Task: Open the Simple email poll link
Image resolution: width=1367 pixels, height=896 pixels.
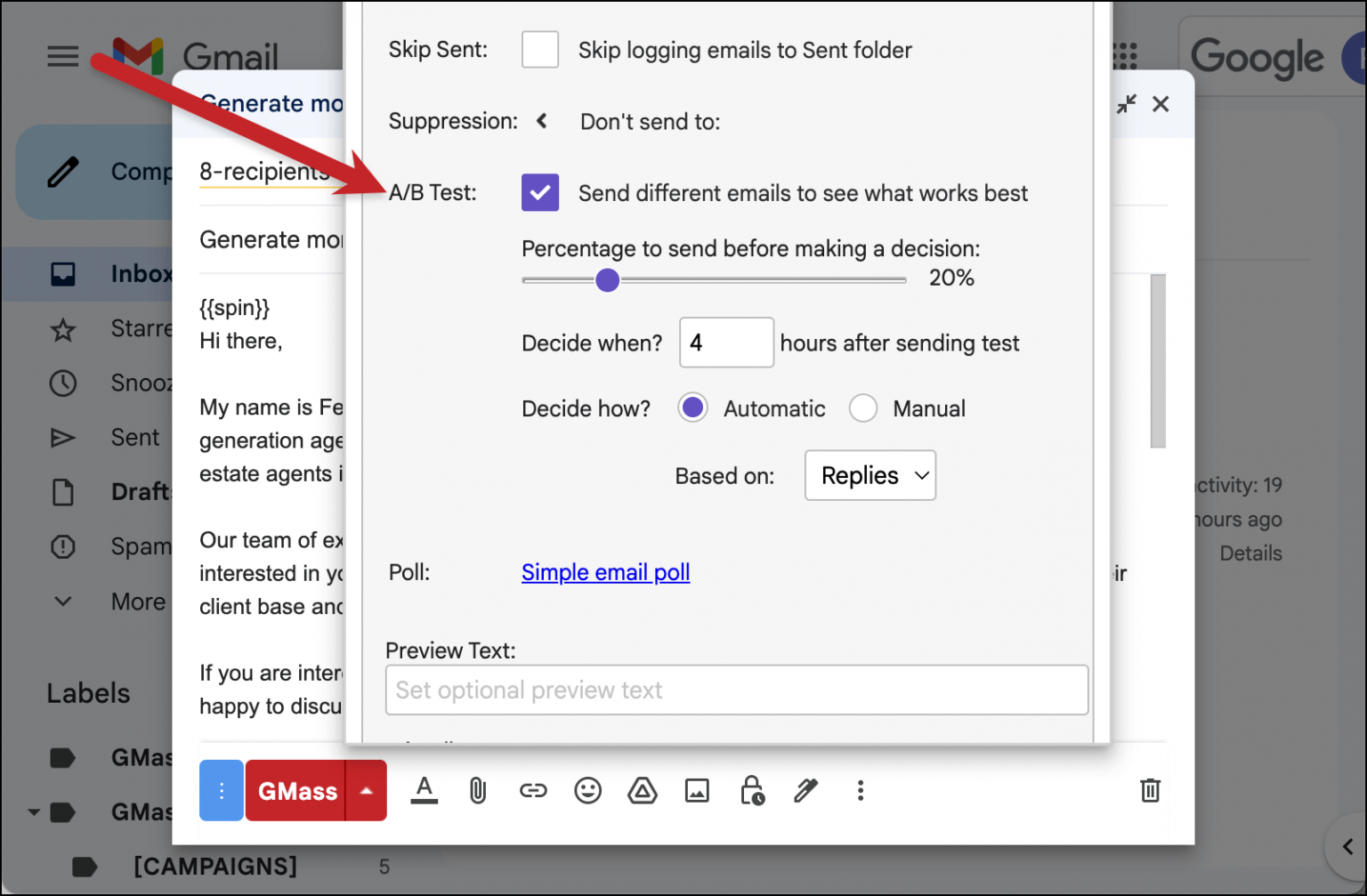Action: click(604, 572)
